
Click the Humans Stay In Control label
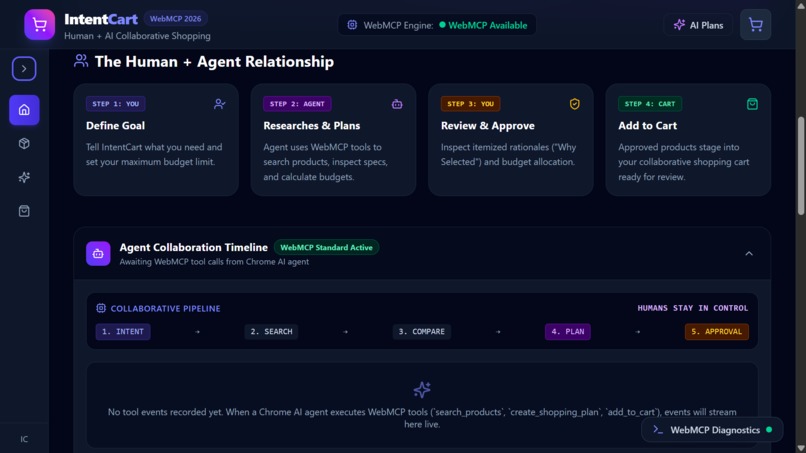tap(692, 308)
